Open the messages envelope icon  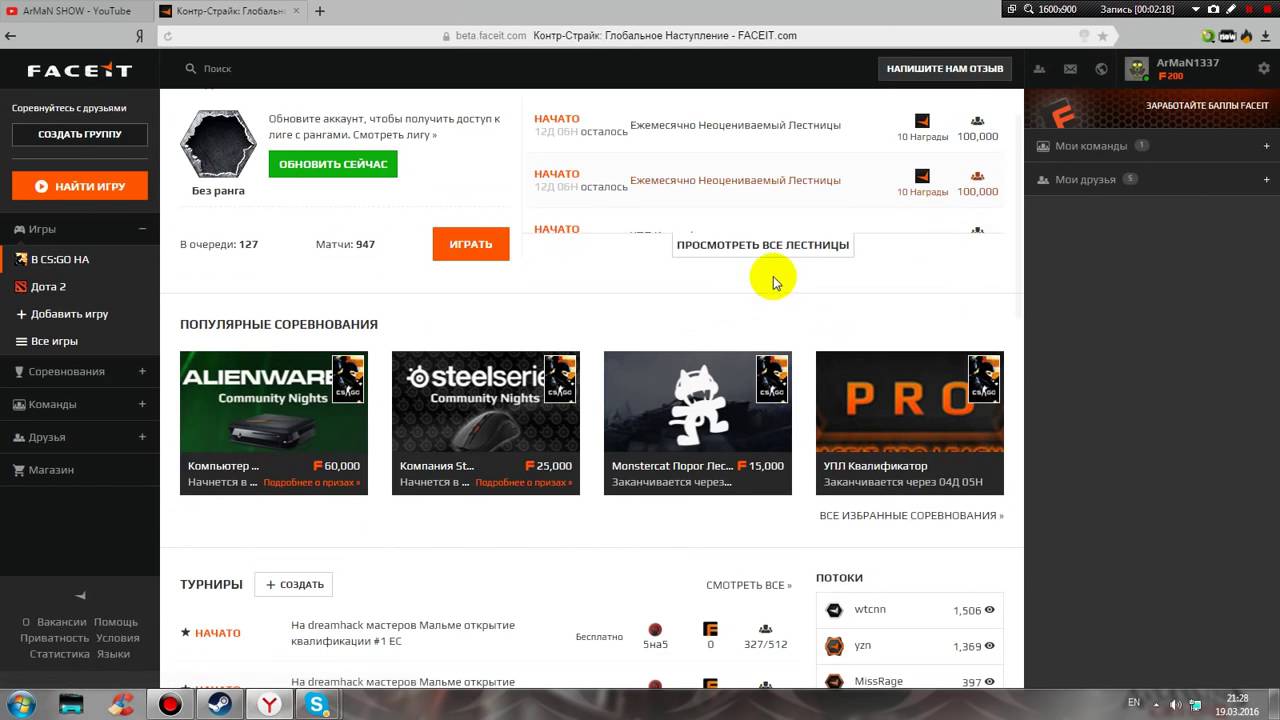point(1071,69)
